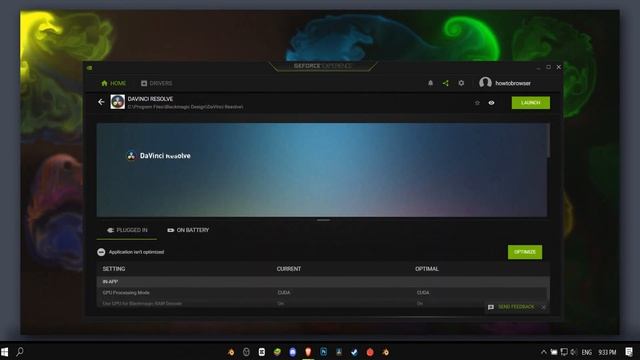Image resolution: width=640 pixels, height=360 pixels.
Task: Click the collapse handle below the banner
Action: (x=323, y=220)
